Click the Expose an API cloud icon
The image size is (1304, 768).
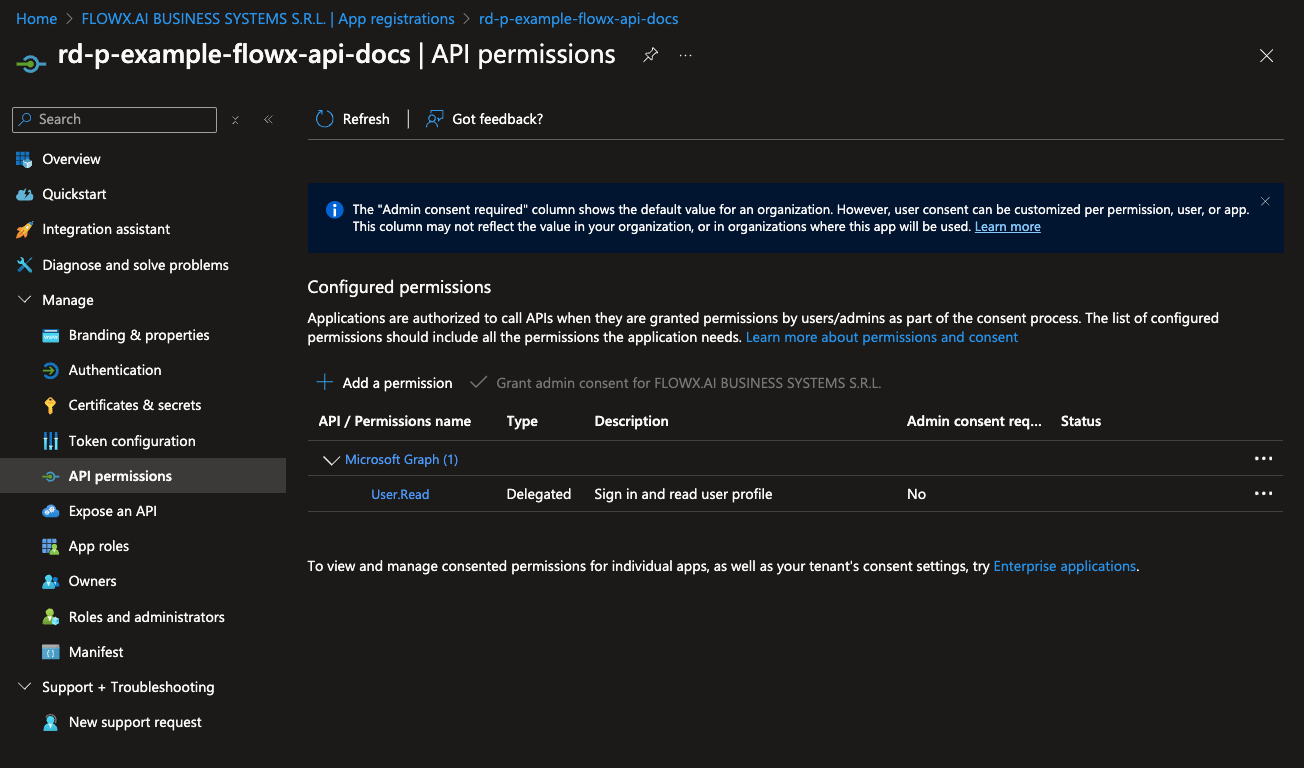pos(50,511)
